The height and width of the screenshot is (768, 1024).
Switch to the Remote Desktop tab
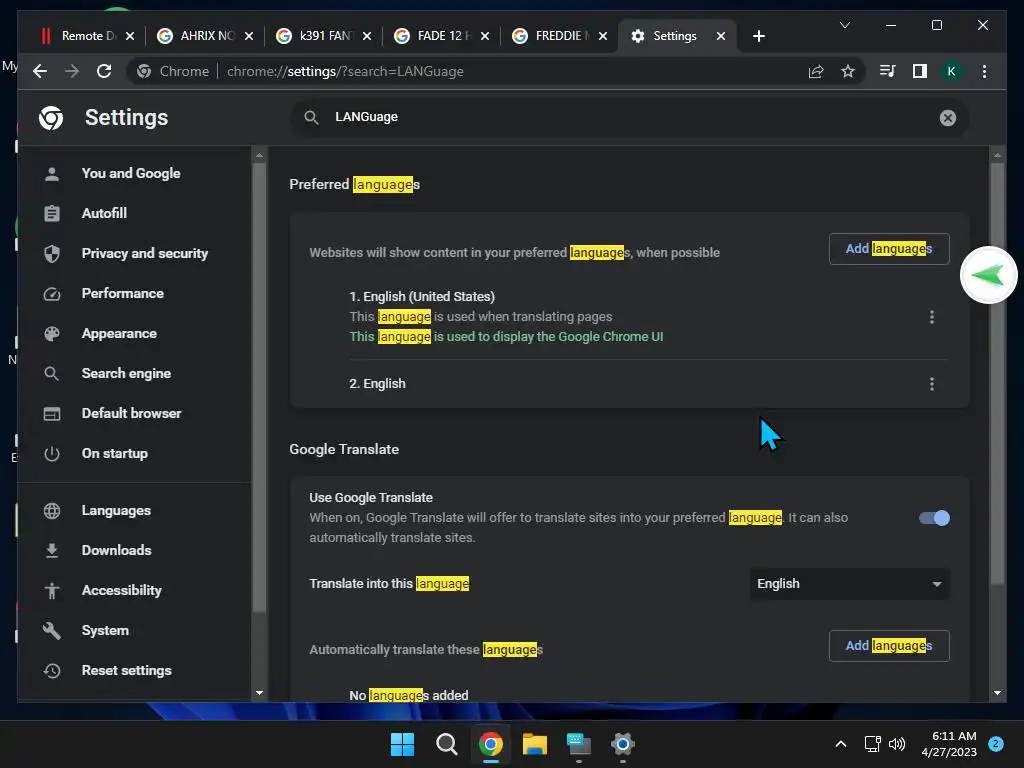click(86, 36)
